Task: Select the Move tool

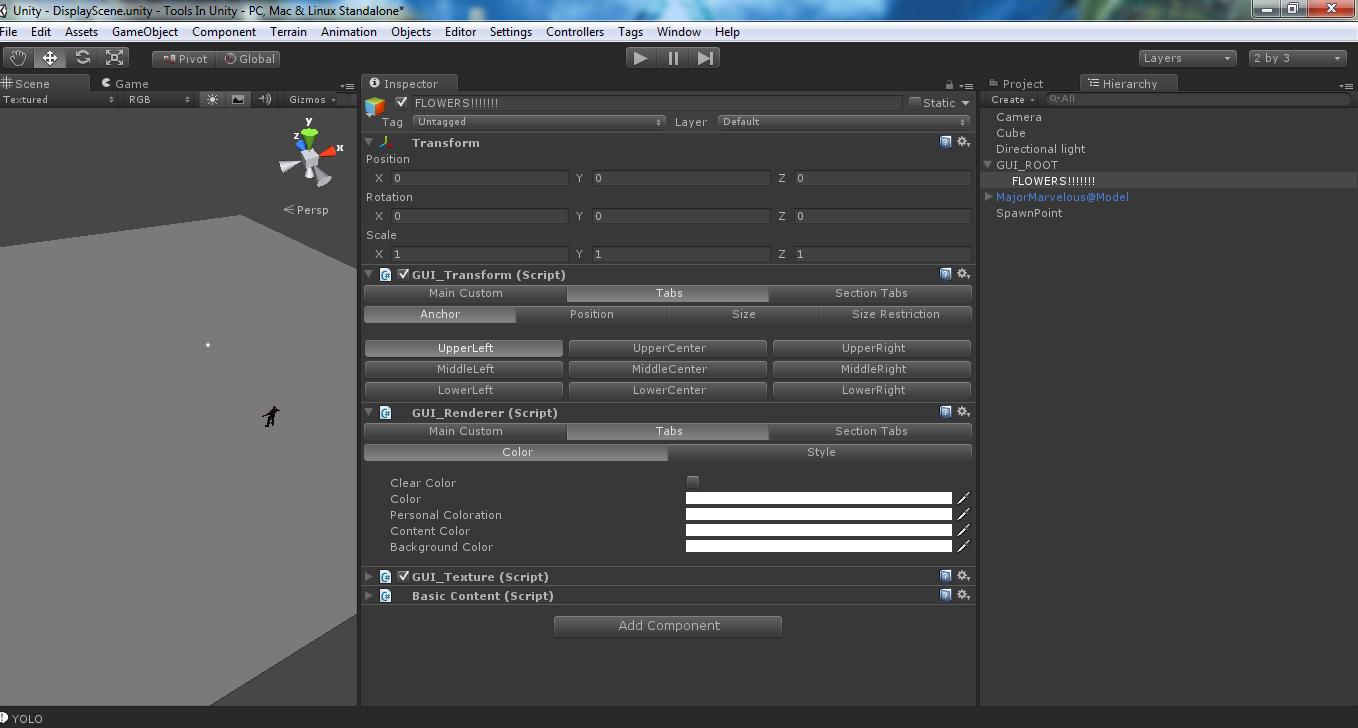Action: point(50,58)
